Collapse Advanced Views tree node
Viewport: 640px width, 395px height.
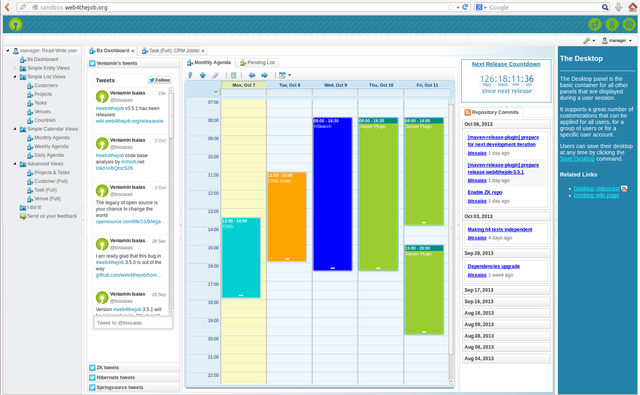15,164
